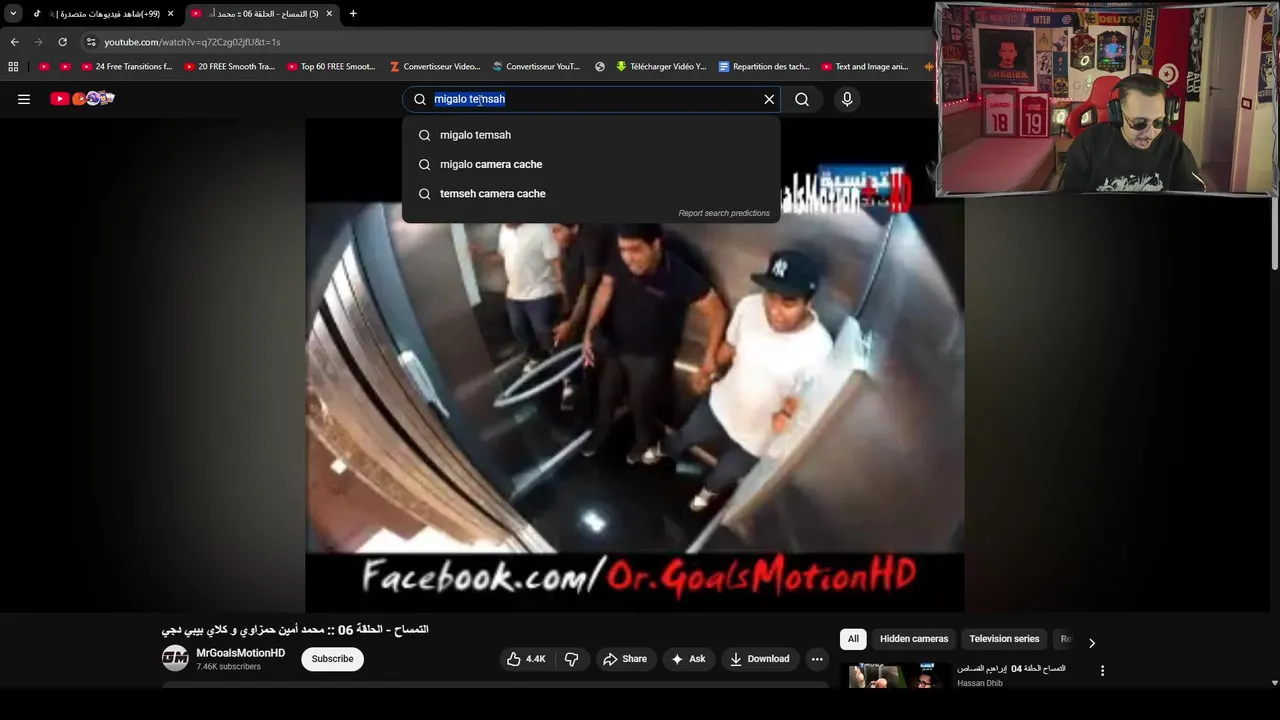
Task: Select the 'All' filter chip
Action: [x=853, y=639]
